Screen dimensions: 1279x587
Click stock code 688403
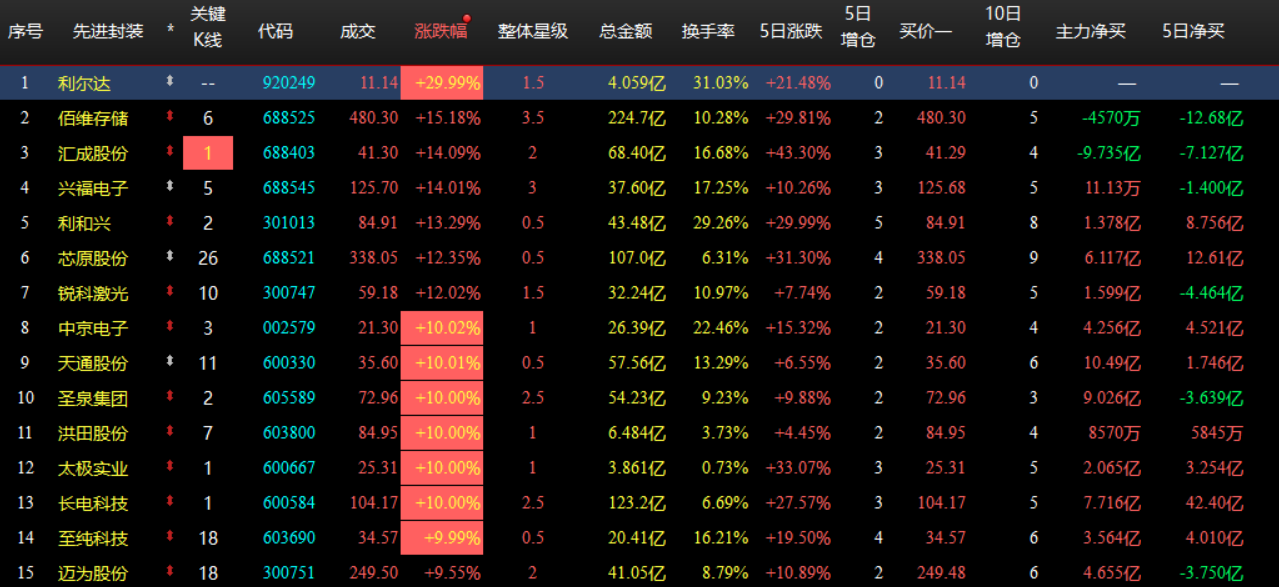click(x=289, y=153)
